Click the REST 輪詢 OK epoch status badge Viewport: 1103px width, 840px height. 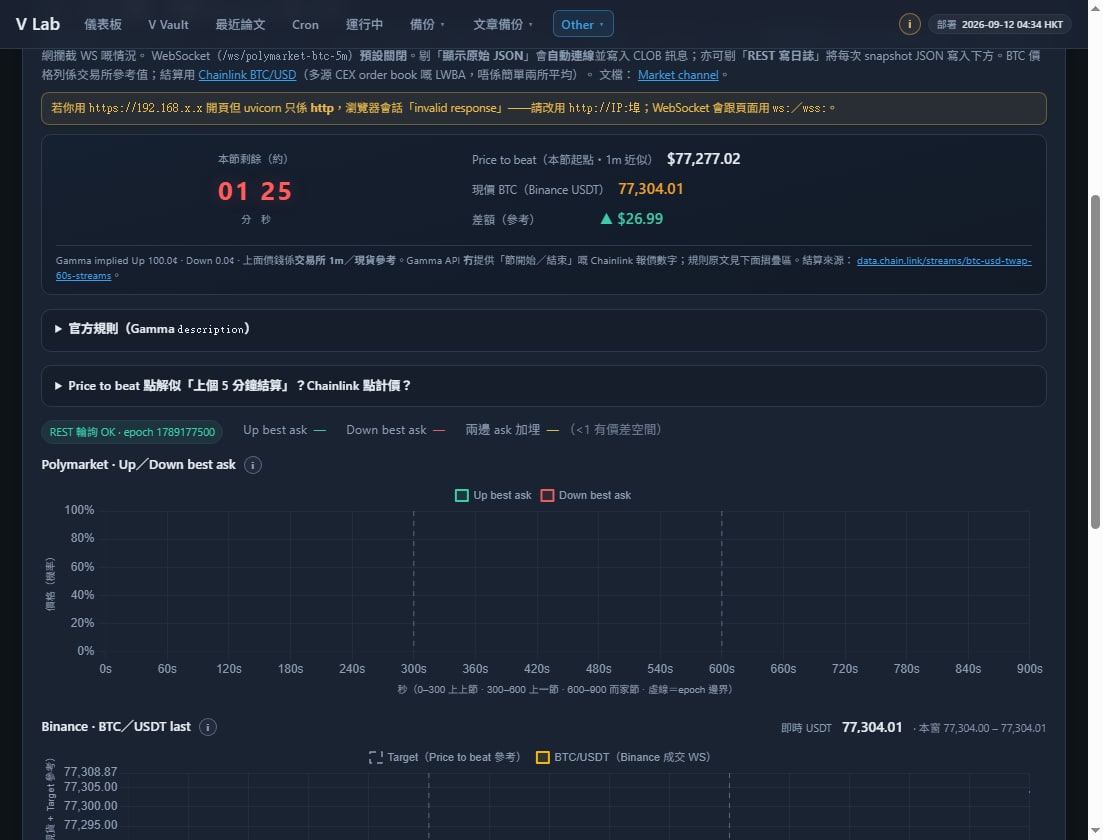click(x=132, y=432)
